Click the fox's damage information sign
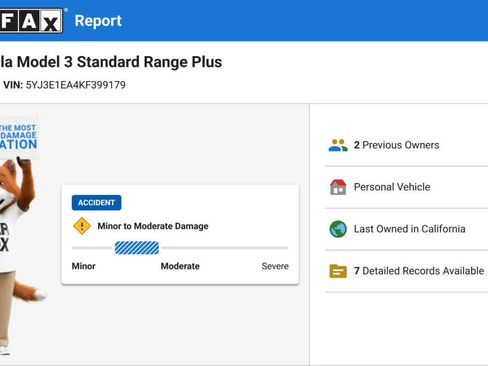Image resolution: width=488 pixels, height=366 pixels. (x=19, y=137)
